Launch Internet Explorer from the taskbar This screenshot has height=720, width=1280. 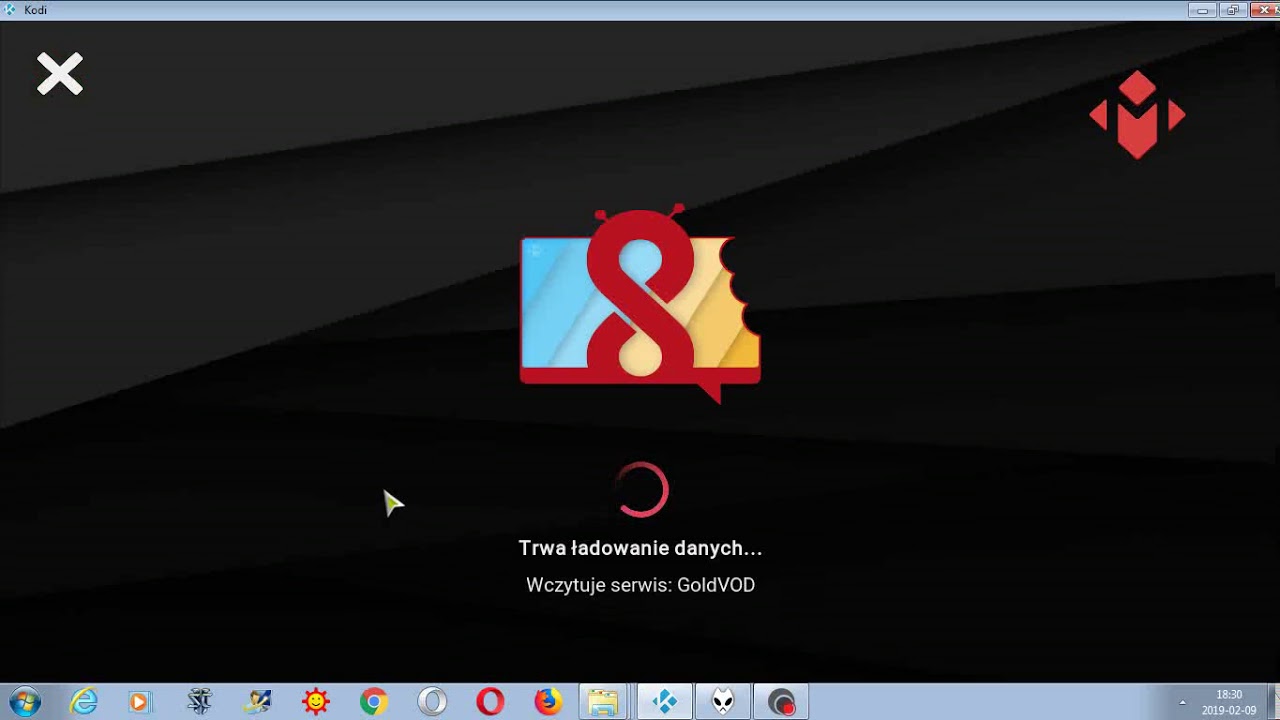click(x=83, y=702)
